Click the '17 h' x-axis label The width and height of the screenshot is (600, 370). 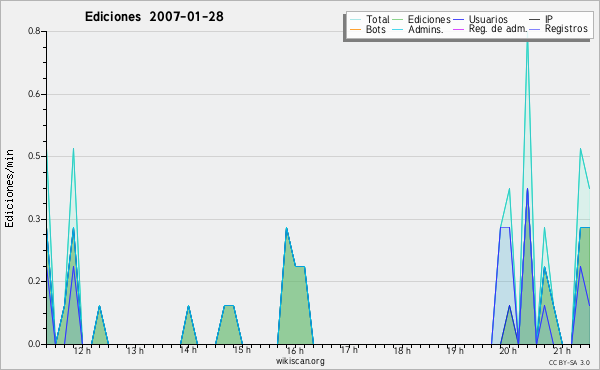click(x=349, y=350)
